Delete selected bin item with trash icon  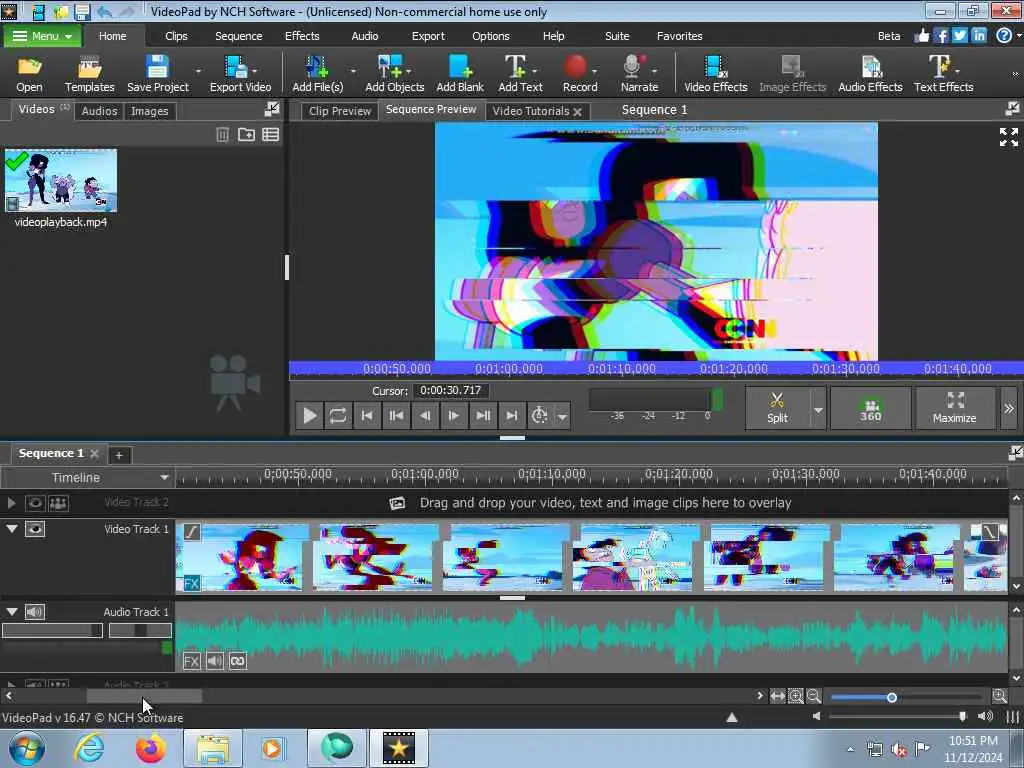click(223, 135)
